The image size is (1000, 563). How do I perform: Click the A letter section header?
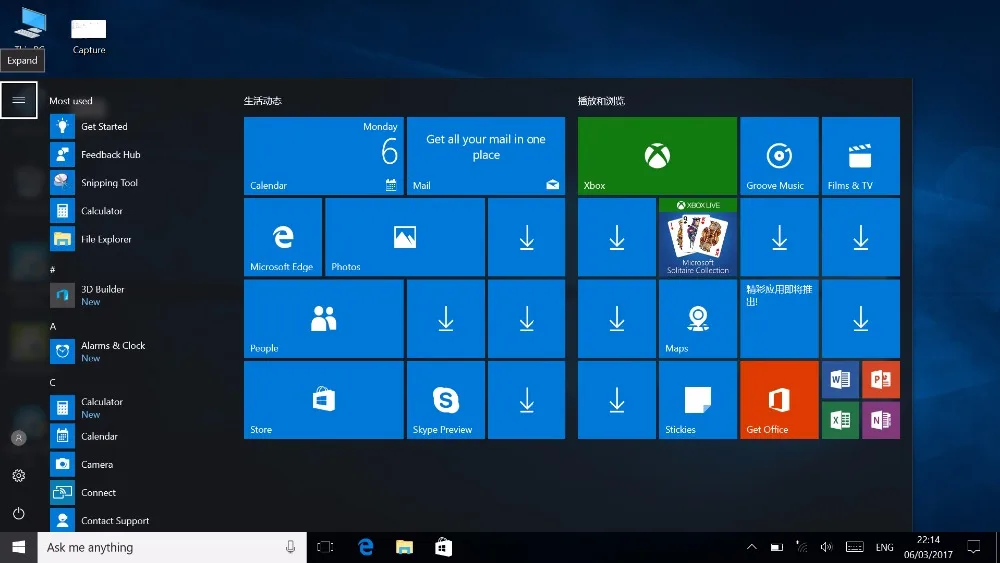point(53,326)
